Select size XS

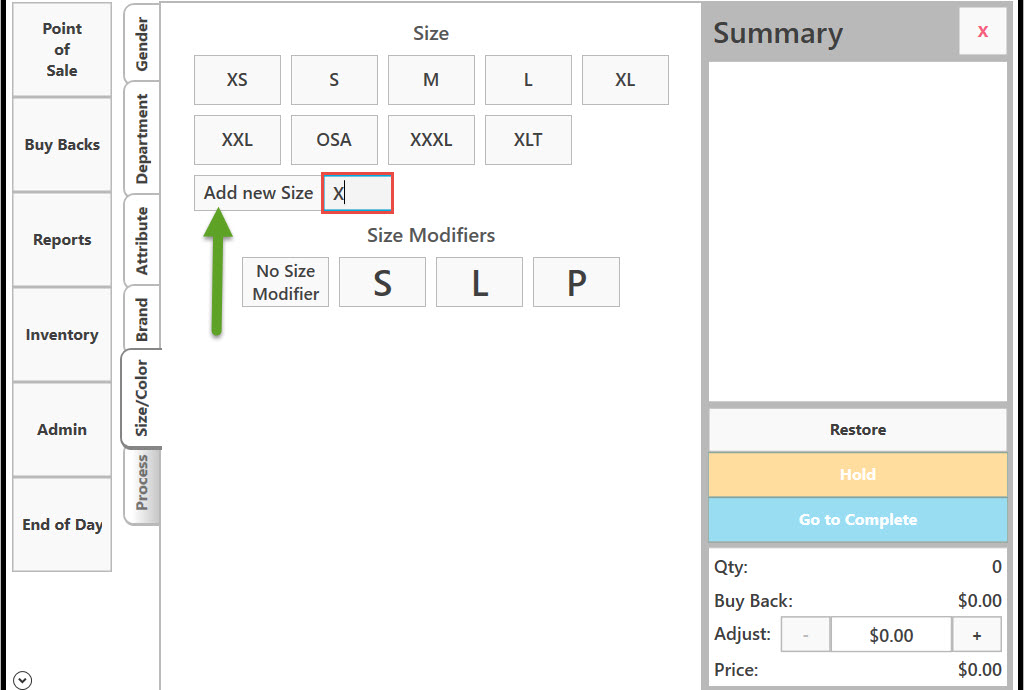pyautogui.click(x=237, y=80)
